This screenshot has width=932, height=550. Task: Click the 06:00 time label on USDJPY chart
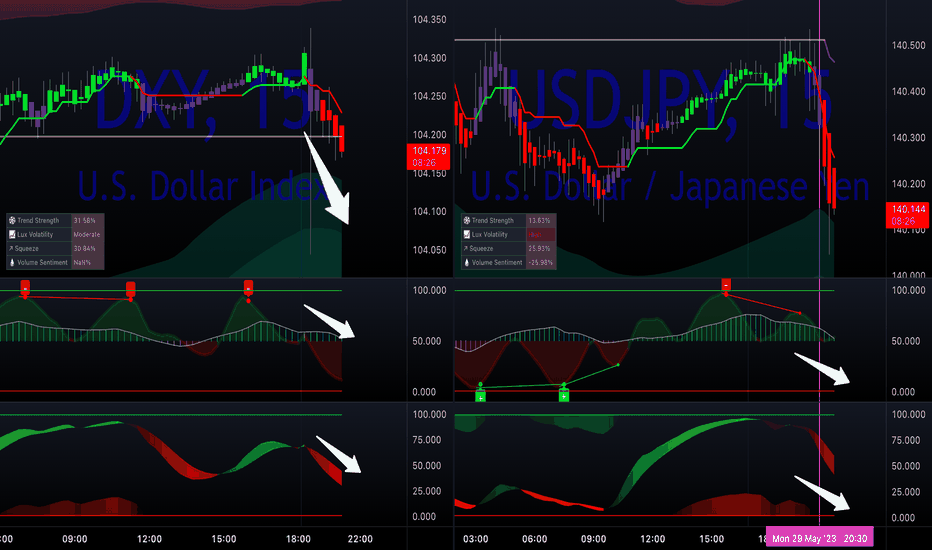coord(534,539)
